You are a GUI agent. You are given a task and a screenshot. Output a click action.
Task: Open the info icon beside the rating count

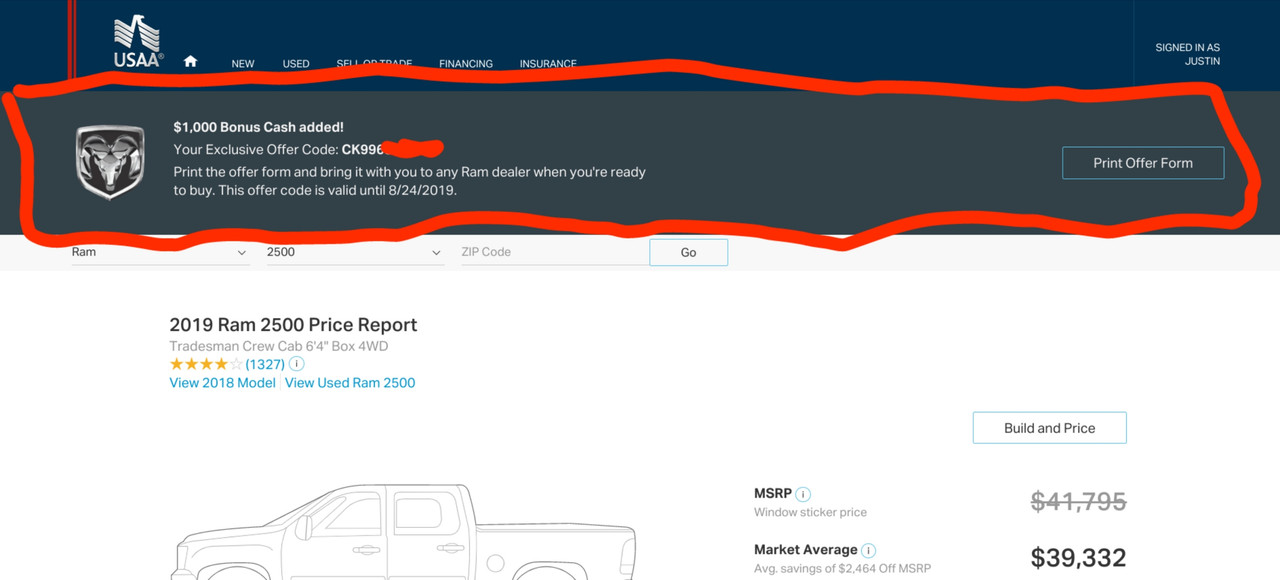point(296,364)
